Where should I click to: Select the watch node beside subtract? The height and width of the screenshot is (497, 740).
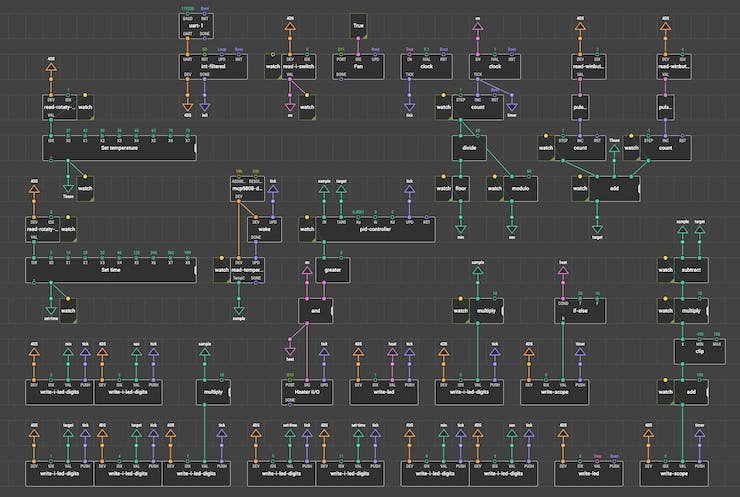coord(665,270)
